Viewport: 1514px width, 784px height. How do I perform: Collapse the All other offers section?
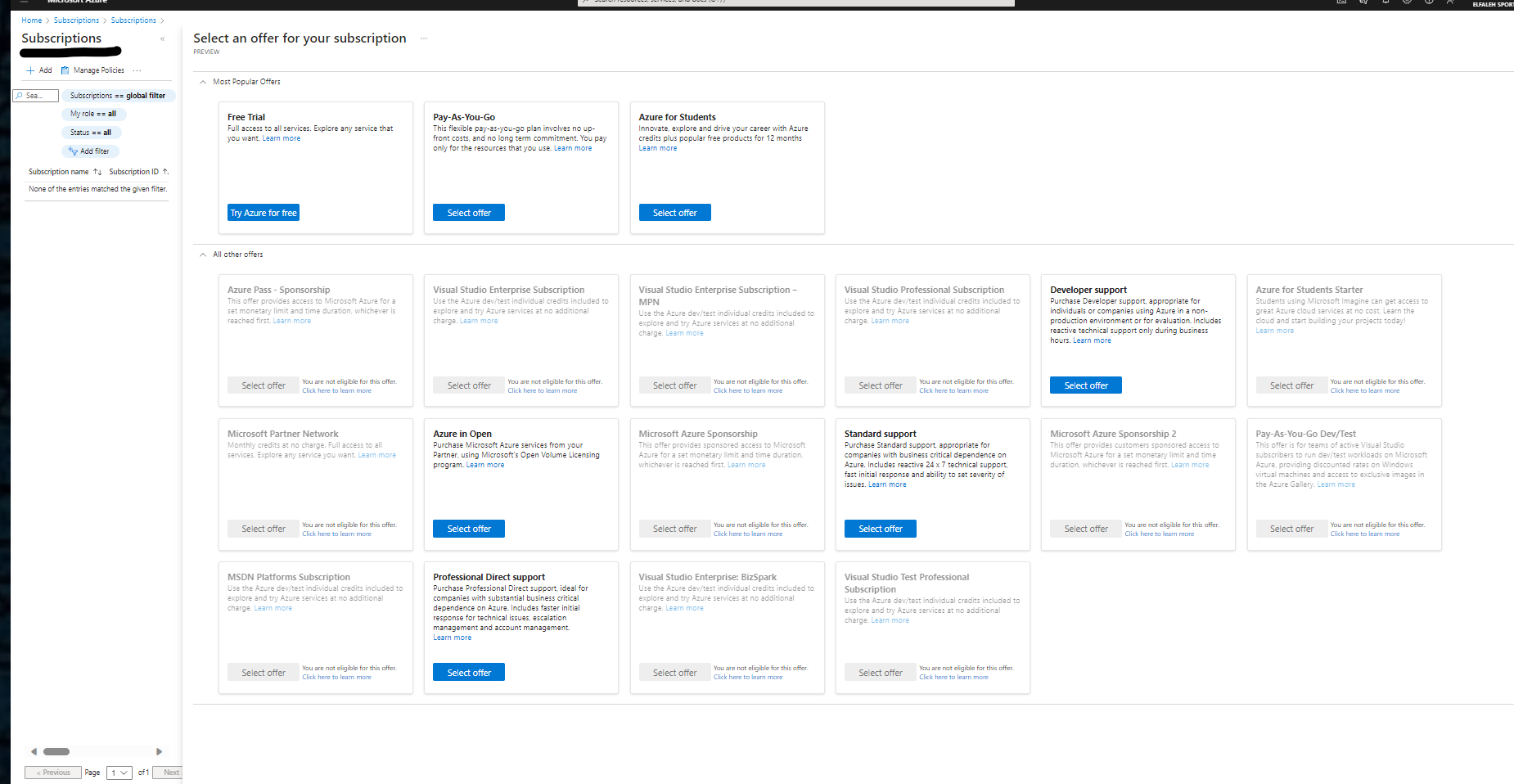point(203,255)
